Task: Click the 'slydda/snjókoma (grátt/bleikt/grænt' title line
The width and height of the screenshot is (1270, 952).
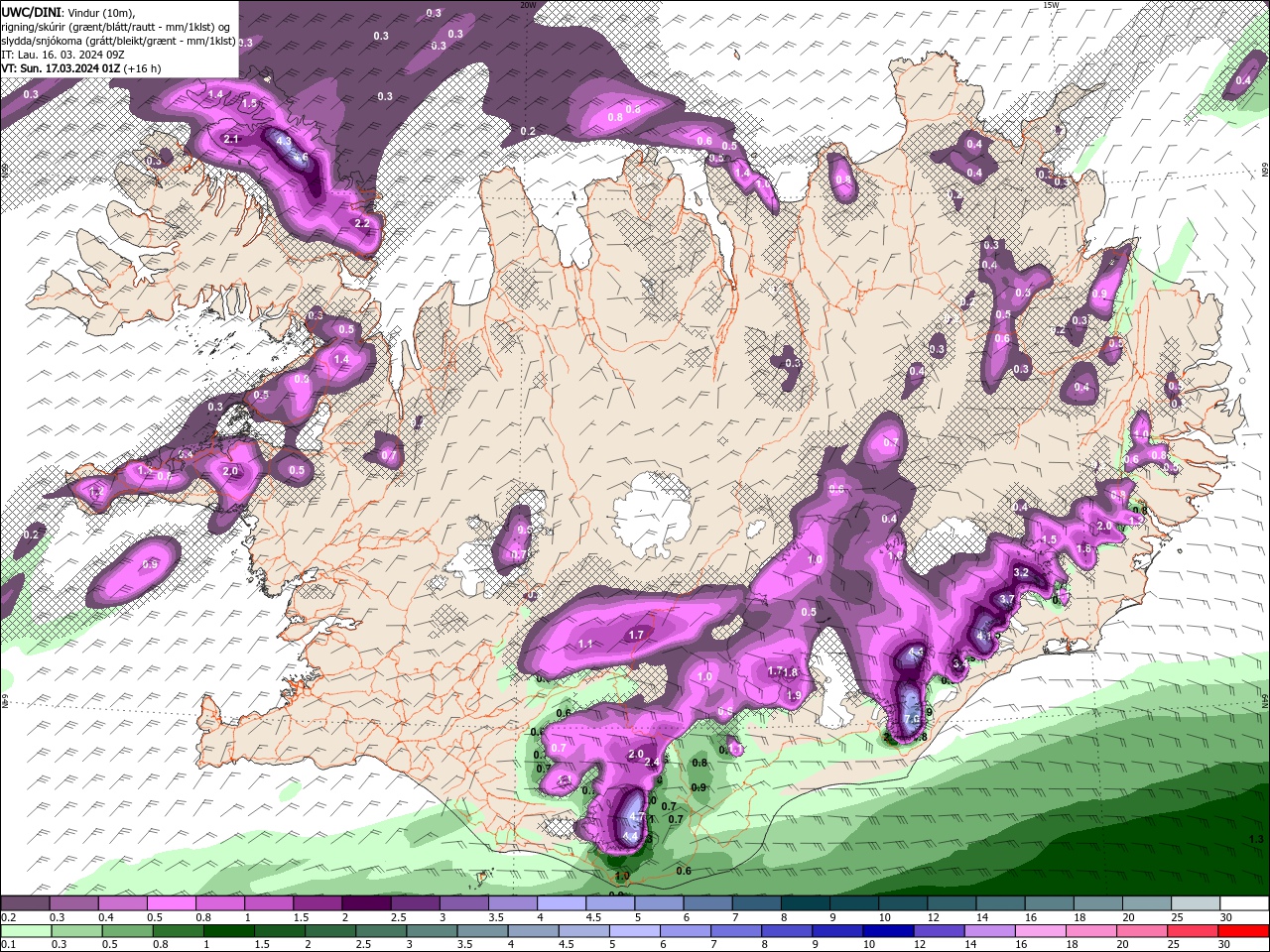Action: 119,41
